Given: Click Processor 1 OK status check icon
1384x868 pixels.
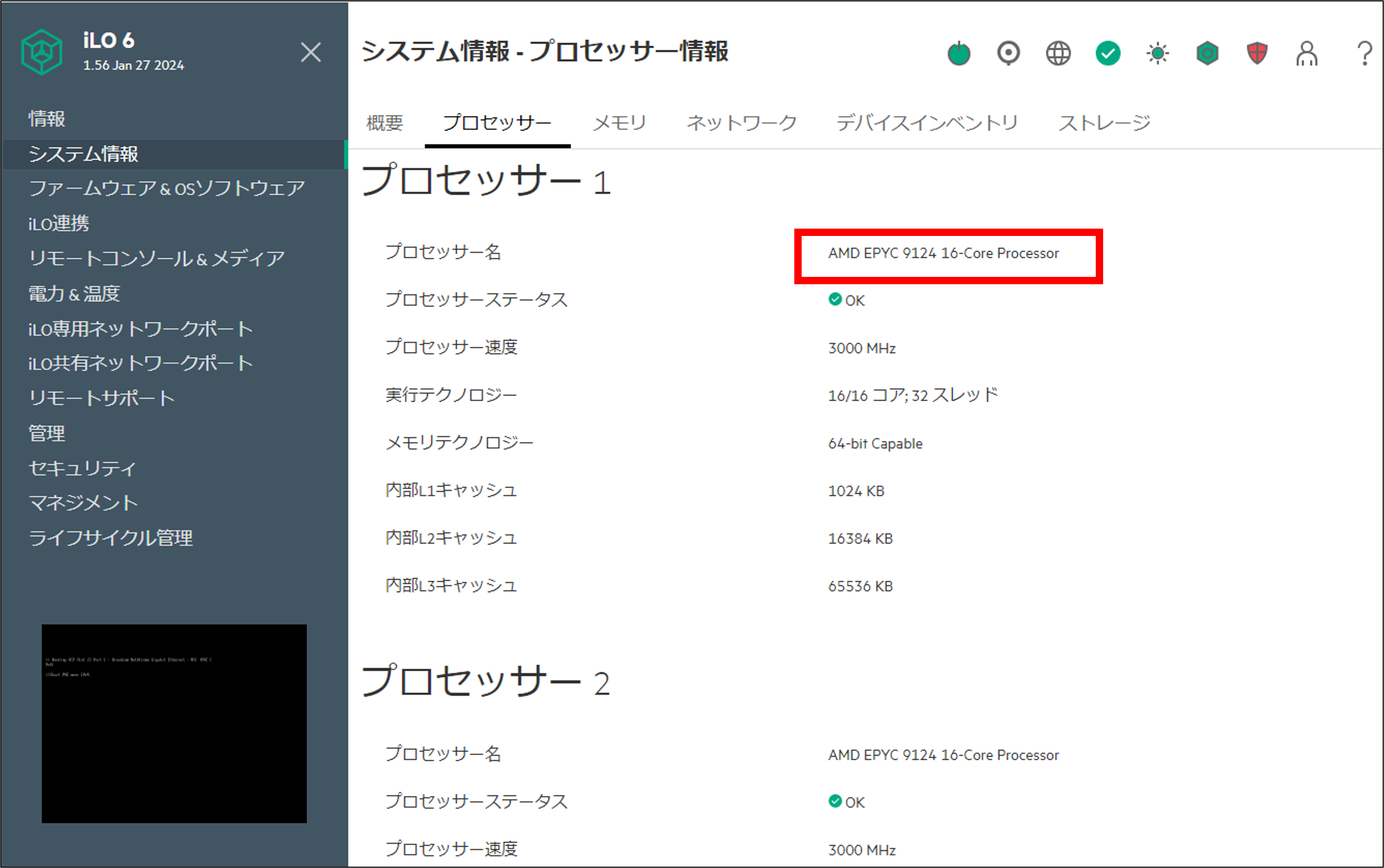Looking at the screenshot, I should [x=835, y=299].
